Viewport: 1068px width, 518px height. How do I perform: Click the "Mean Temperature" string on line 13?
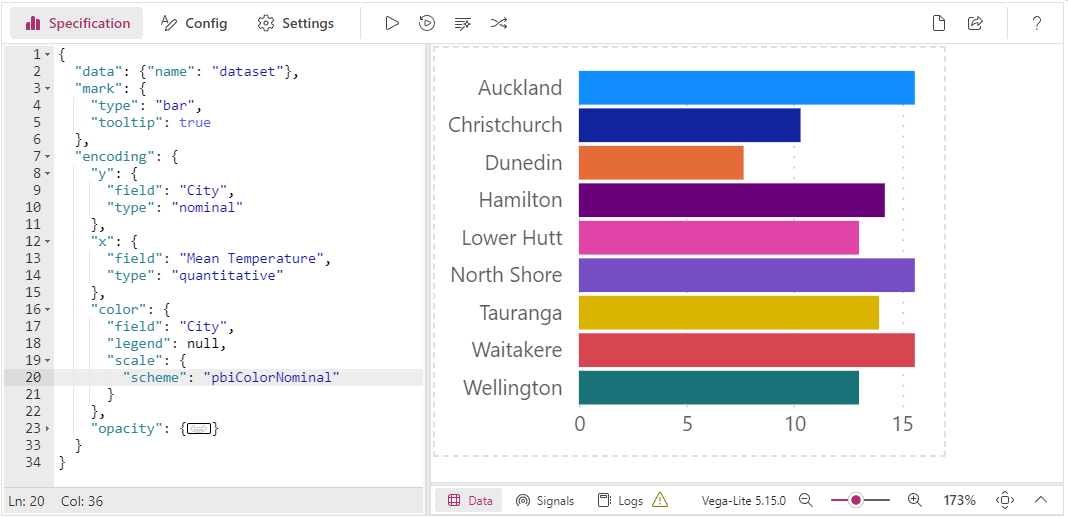252,259
